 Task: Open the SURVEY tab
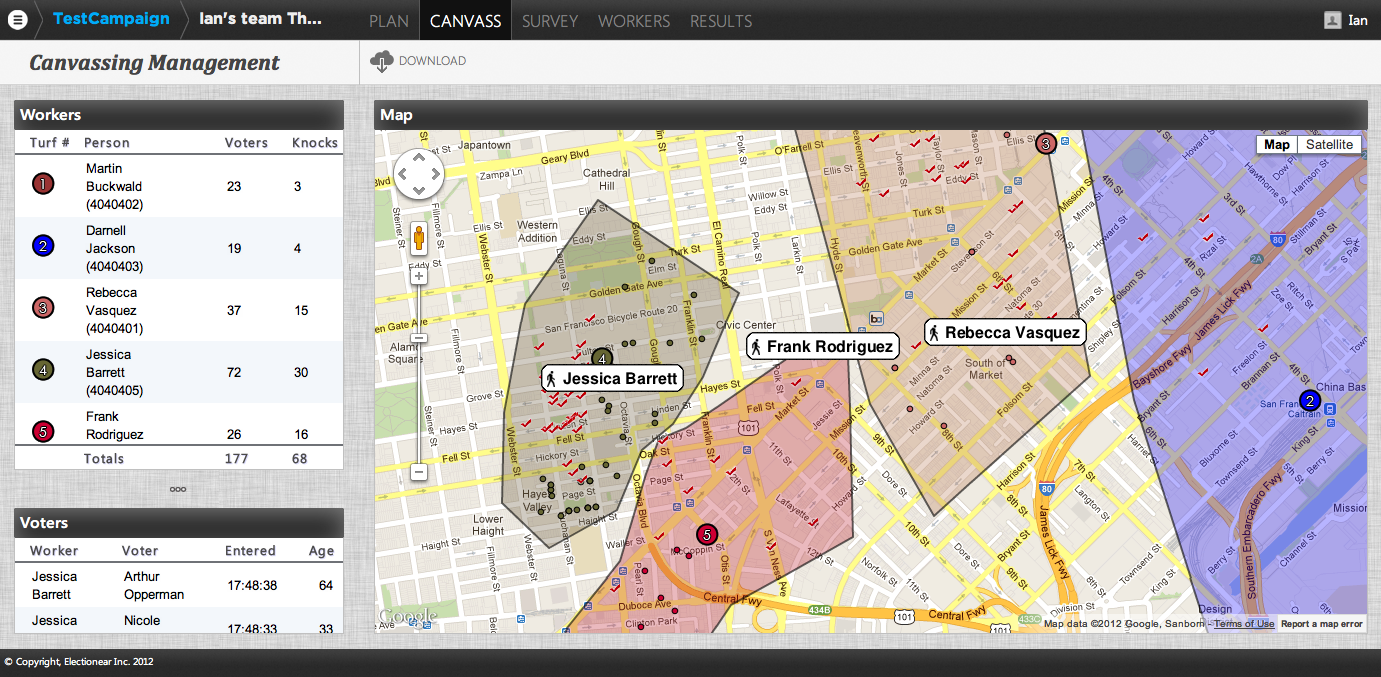(550, 20)
